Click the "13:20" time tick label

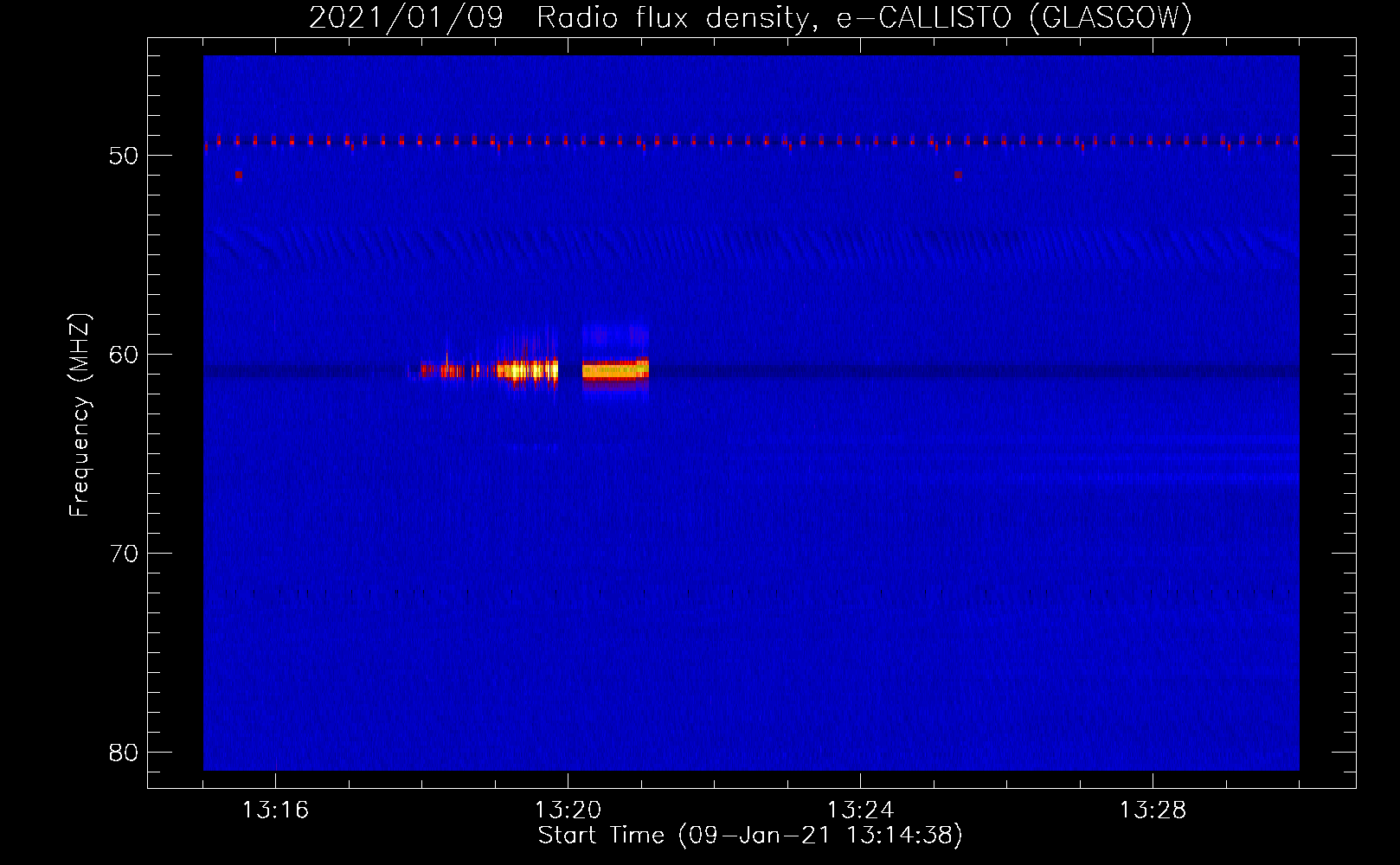pos(568,810)
